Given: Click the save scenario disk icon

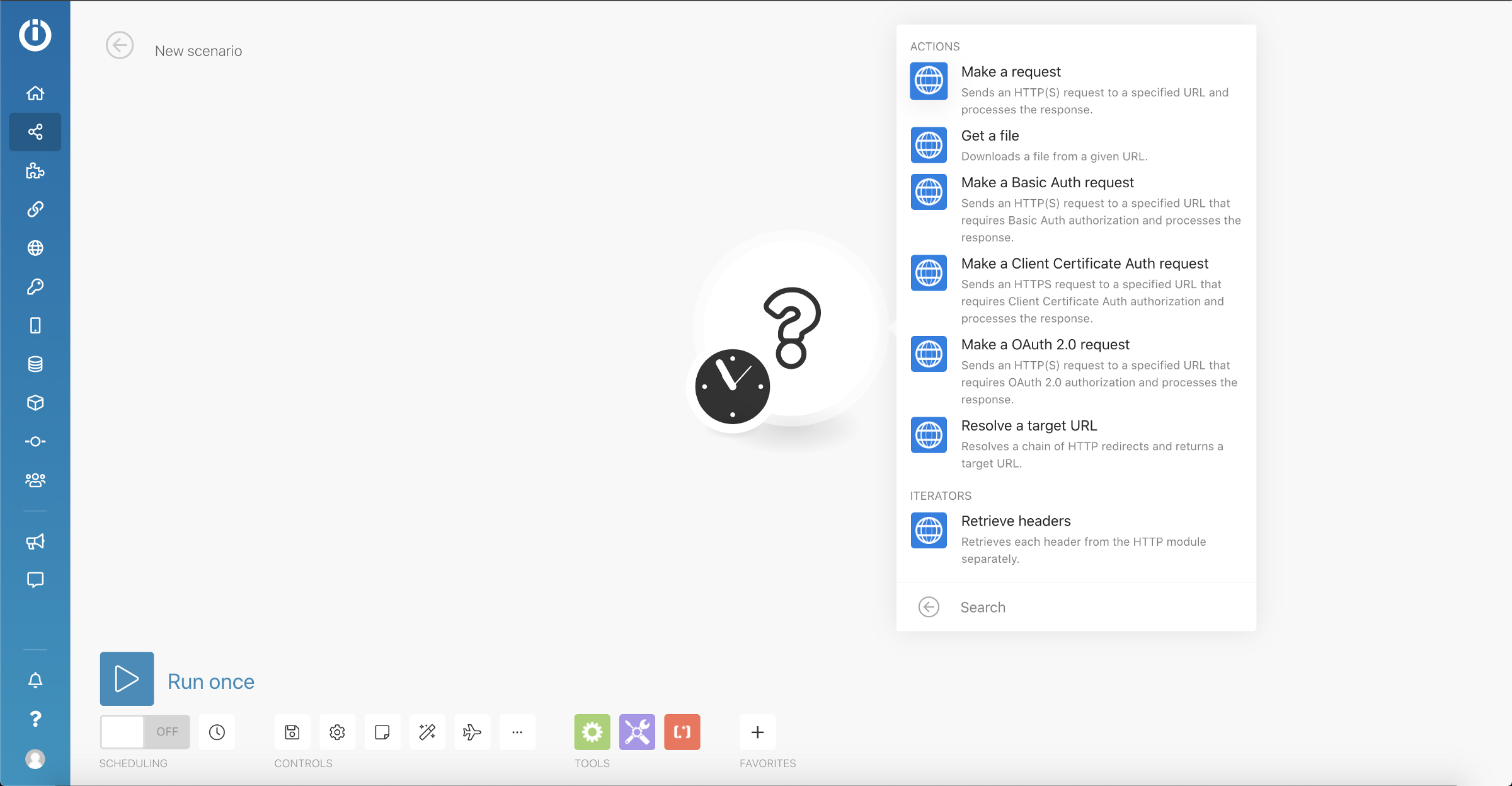Looking at the screenshot, I should (x=292, y=732).
